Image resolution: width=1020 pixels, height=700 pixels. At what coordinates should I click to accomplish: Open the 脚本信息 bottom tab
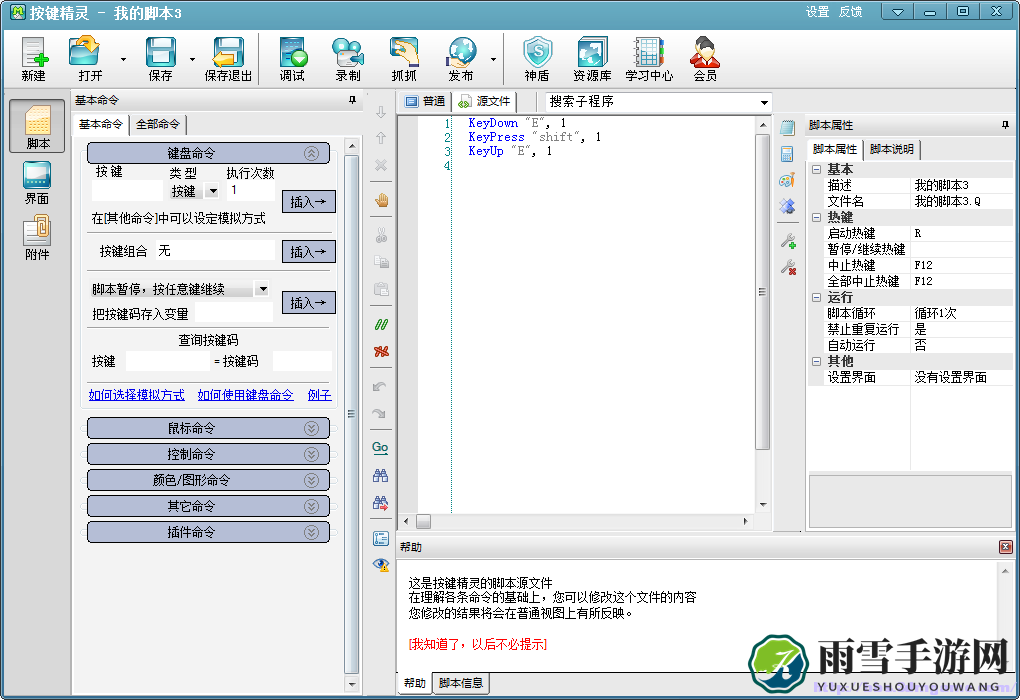point(461,683)
